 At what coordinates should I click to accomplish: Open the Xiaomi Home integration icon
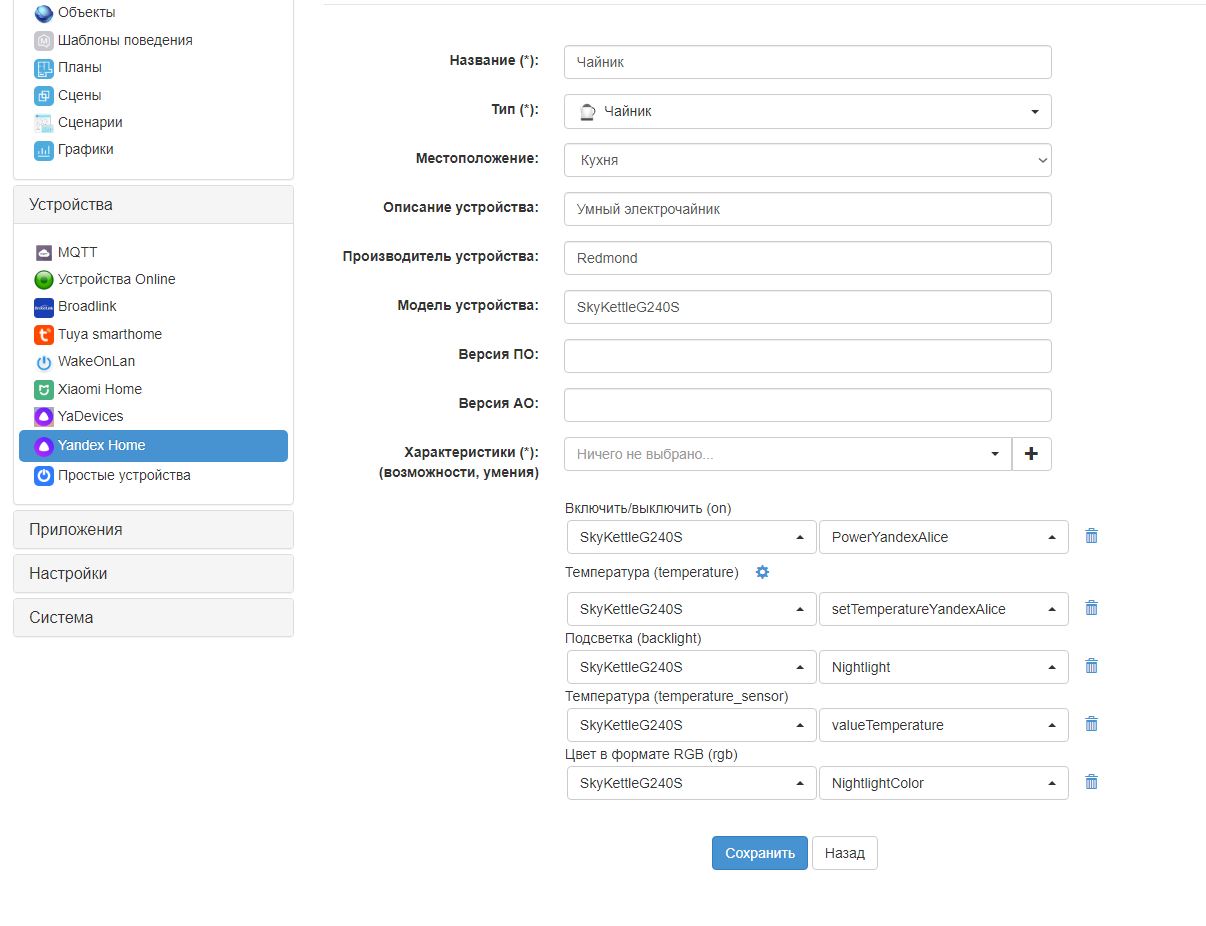(x=43, y=389)
